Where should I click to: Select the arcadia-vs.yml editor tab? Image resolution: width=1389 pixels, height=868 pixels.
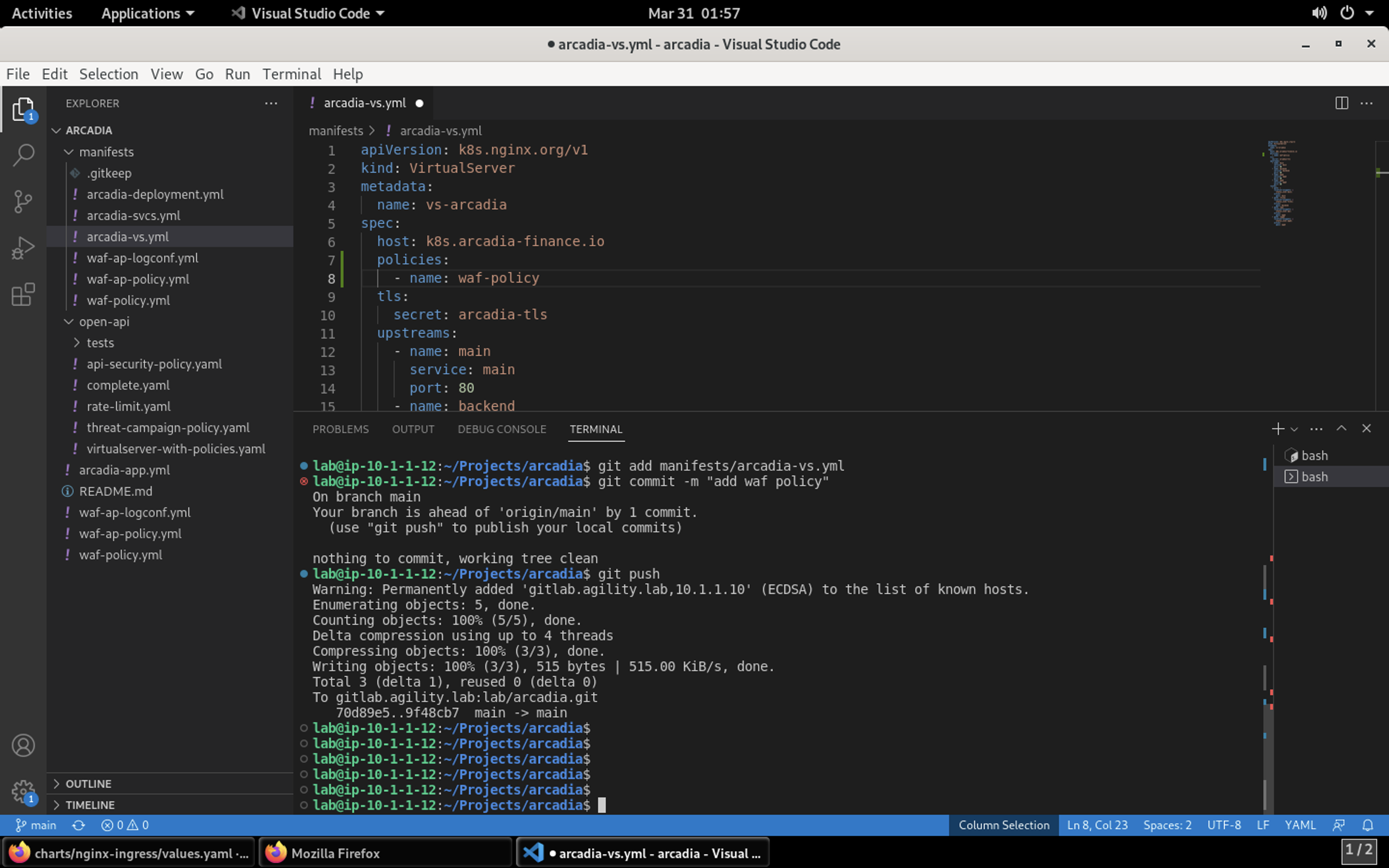(x=365, y=103)
